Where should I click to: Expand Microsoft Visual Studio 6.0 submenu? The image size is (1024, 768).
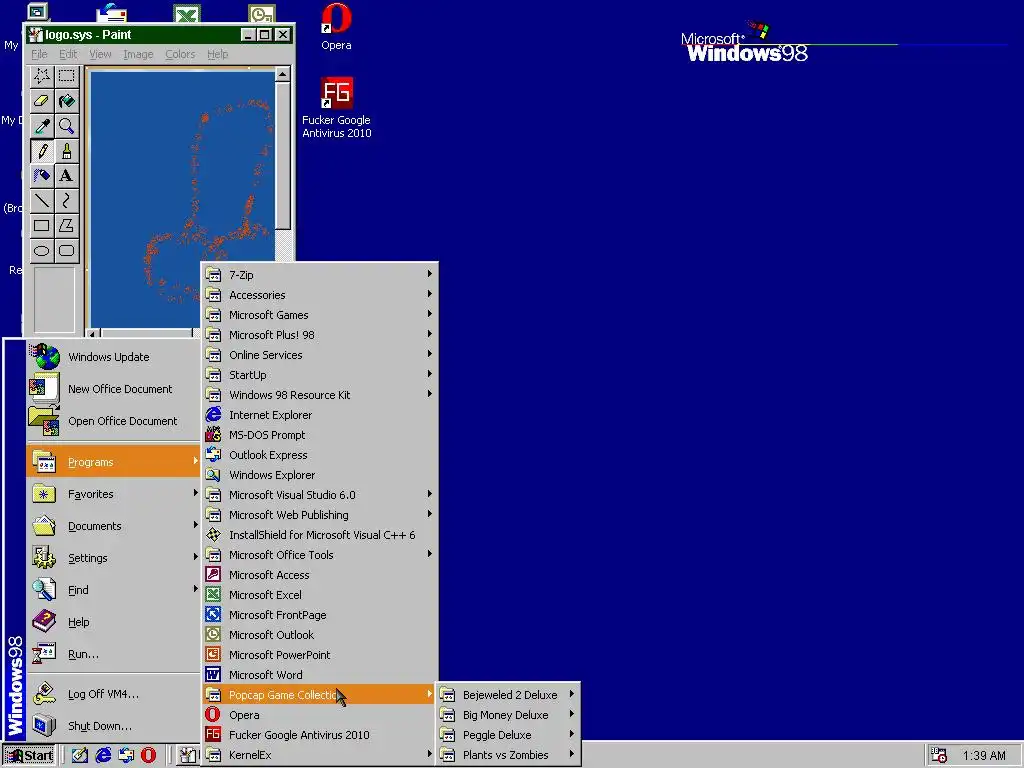coord(319,495)
